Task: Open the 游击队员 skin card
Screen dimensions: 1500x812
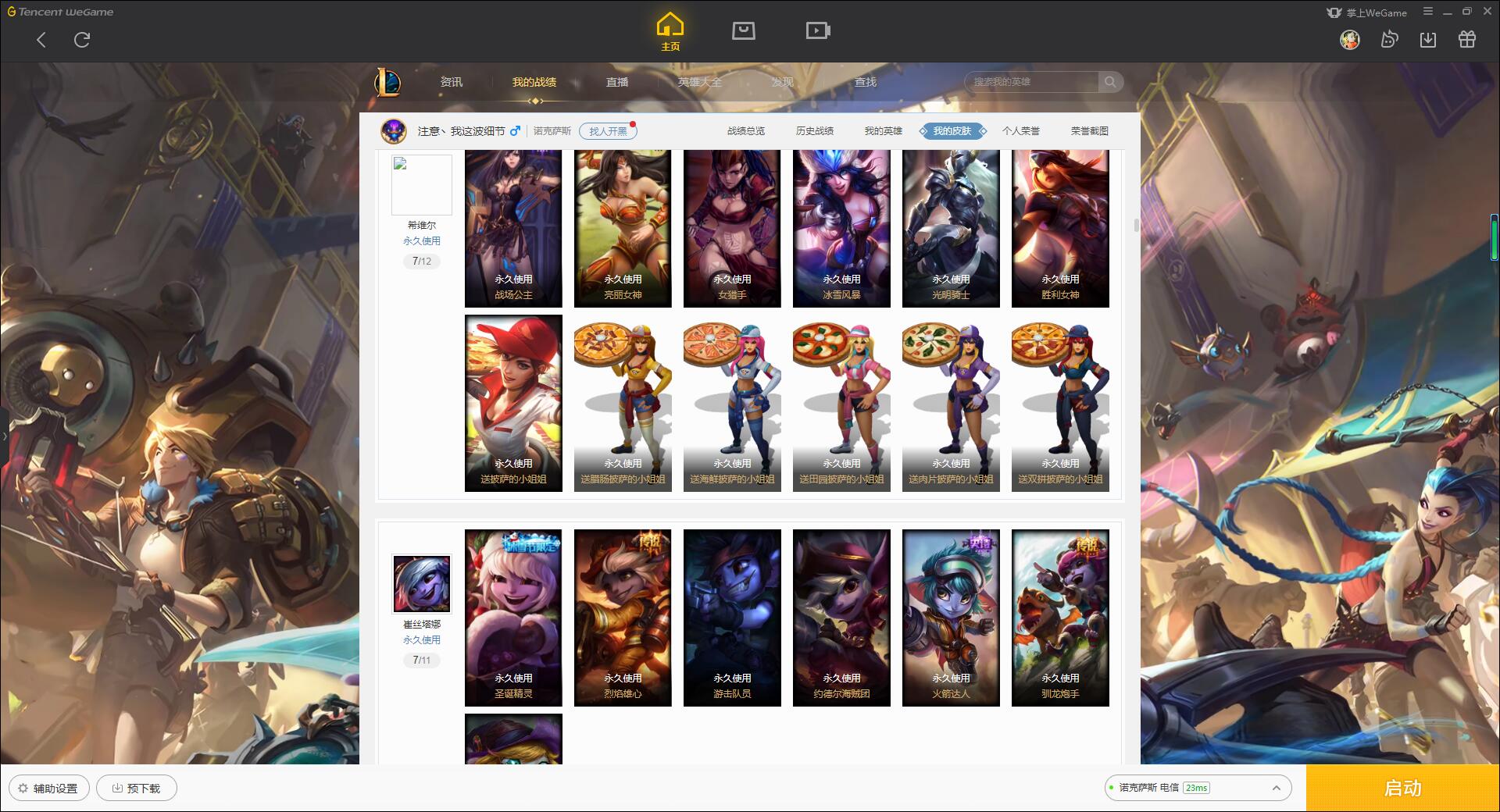Action: (732, 618)
